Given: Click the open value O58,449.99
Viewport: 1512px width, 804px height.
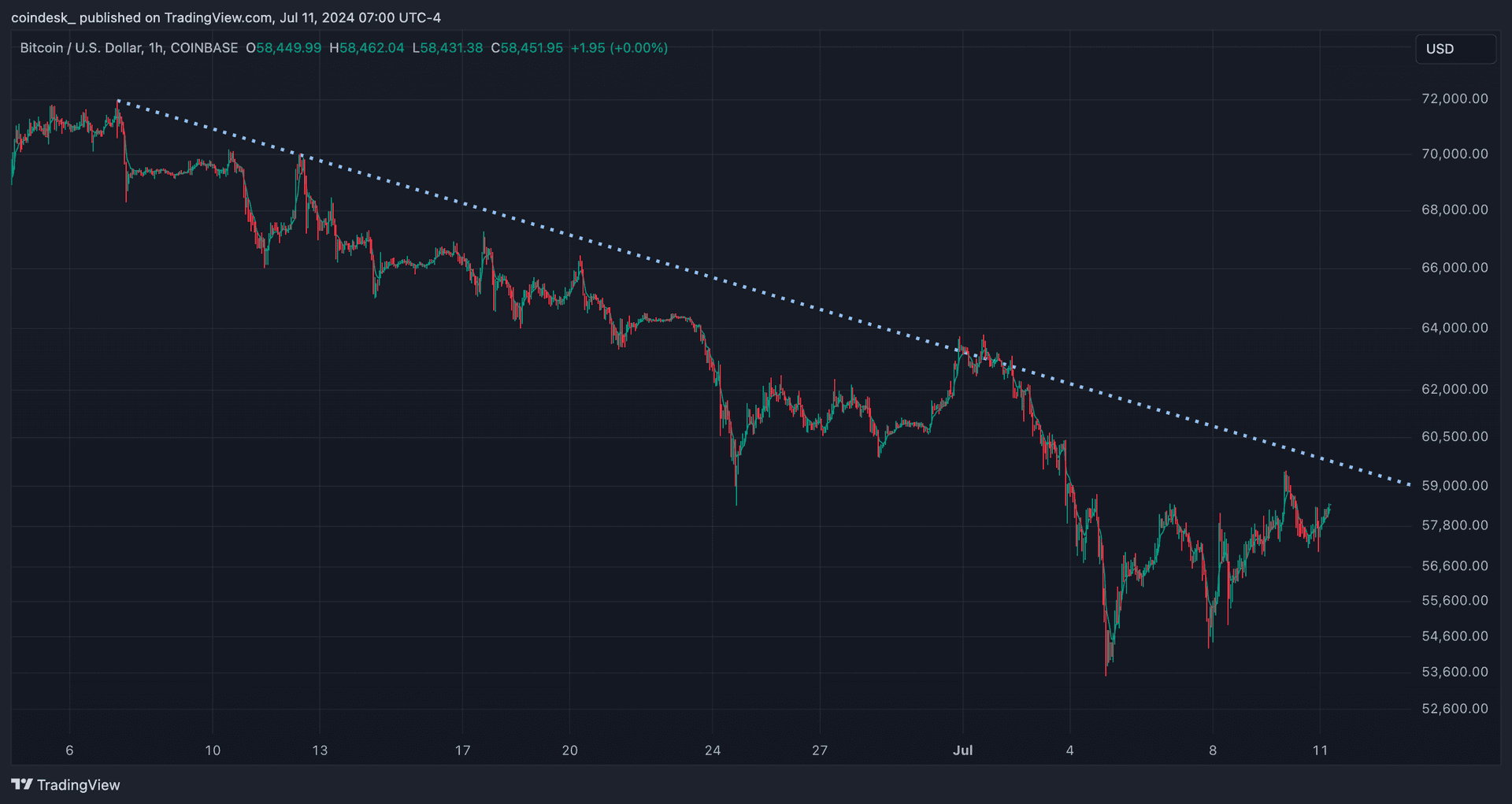Looking at the screenshot, I should [x=283, y=48].
